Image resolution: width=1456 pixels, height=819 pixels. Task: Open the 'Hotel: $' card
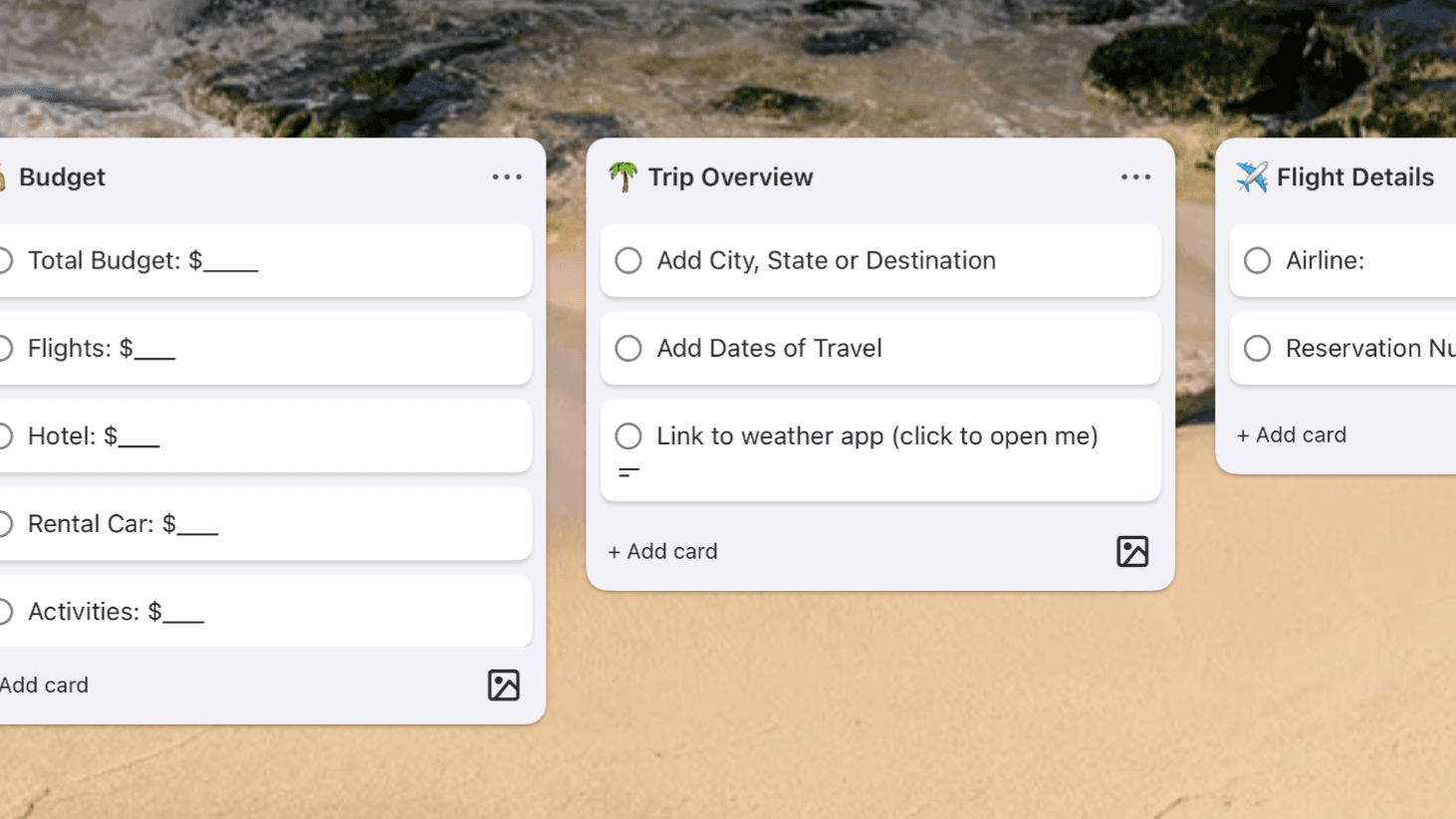coord(266,436)
